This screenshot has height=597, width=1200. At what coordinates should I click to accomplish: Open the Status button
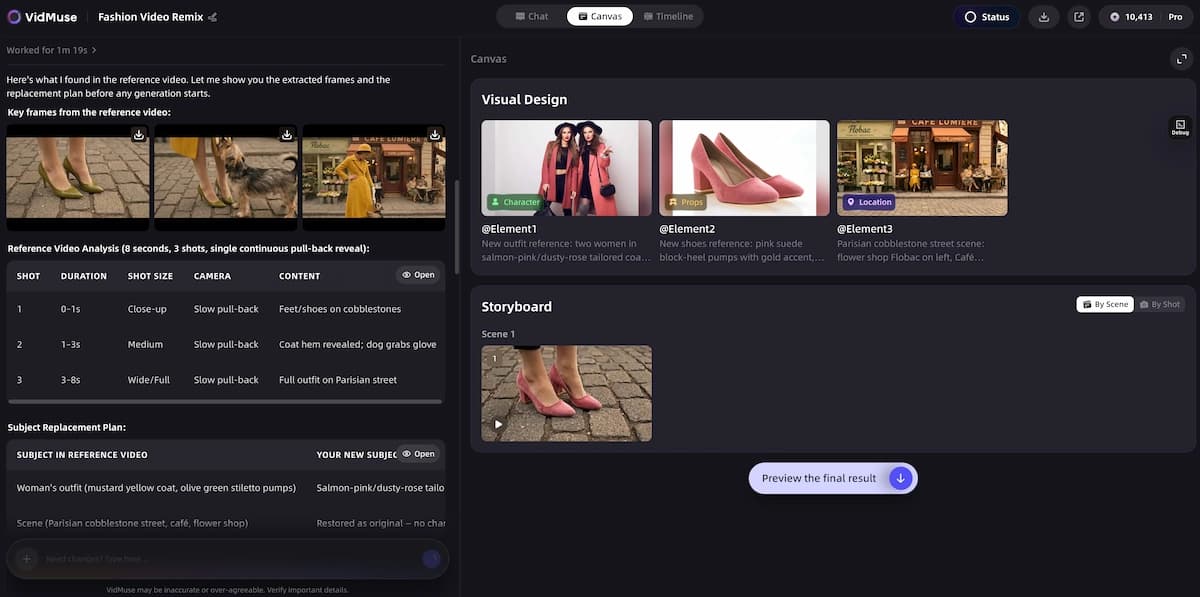click(x=986, y=17)
